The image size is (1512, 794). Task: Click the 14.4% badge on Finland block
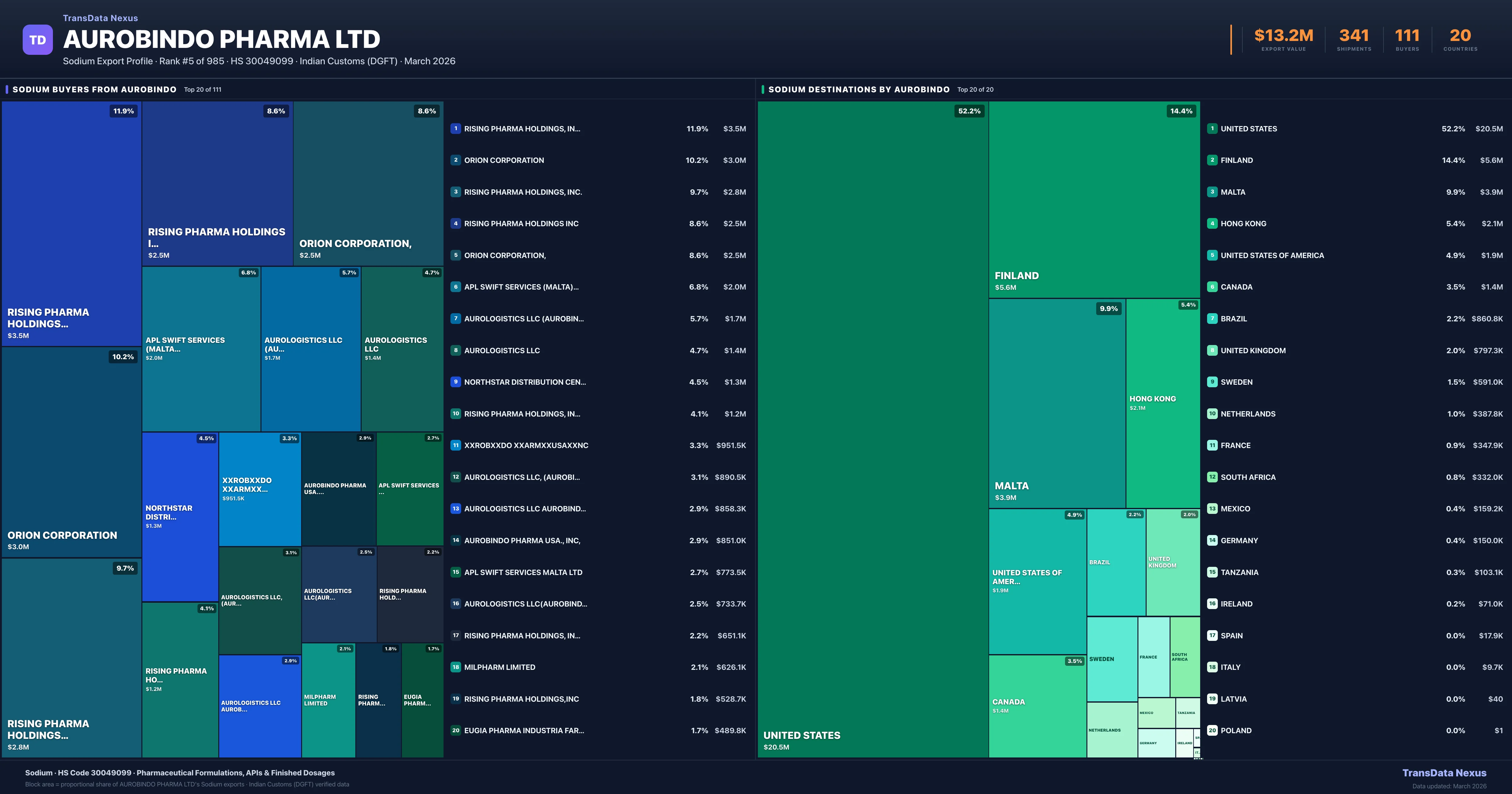click(x=1181, y=111)
